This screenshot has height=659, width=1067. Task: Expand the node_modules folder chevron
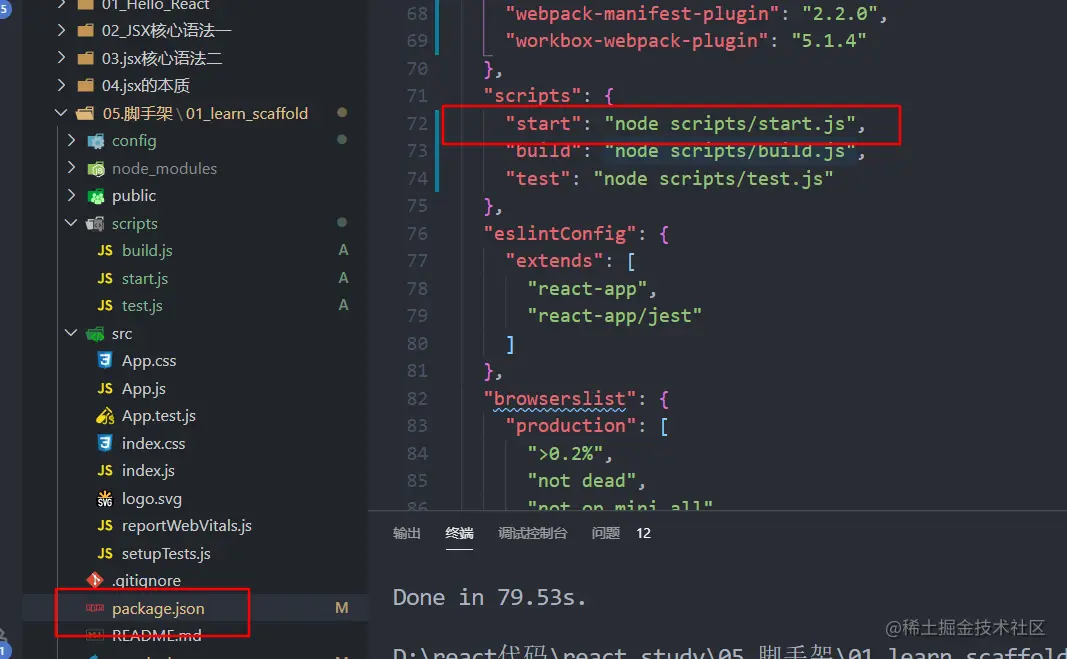tap(71, 167)
